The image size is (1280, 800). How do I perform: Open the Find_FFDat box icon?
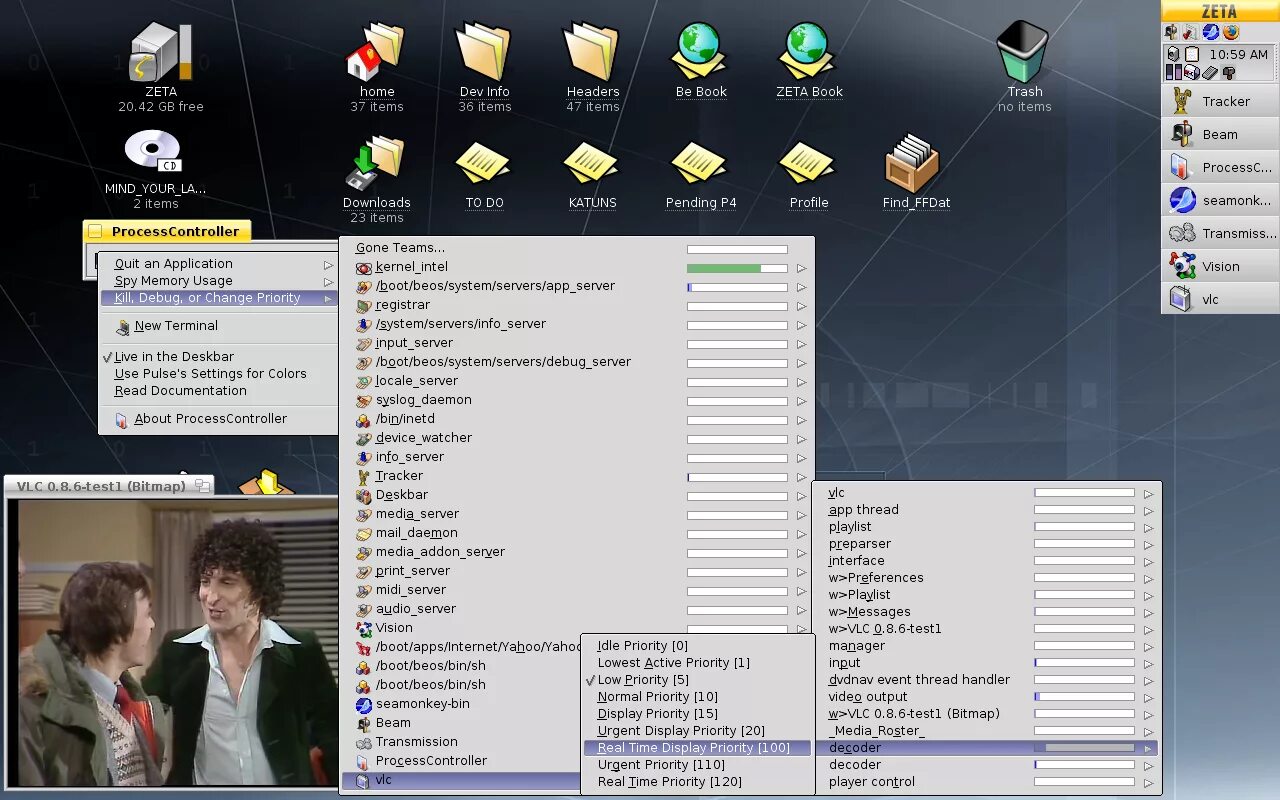(x=914, y=164)
